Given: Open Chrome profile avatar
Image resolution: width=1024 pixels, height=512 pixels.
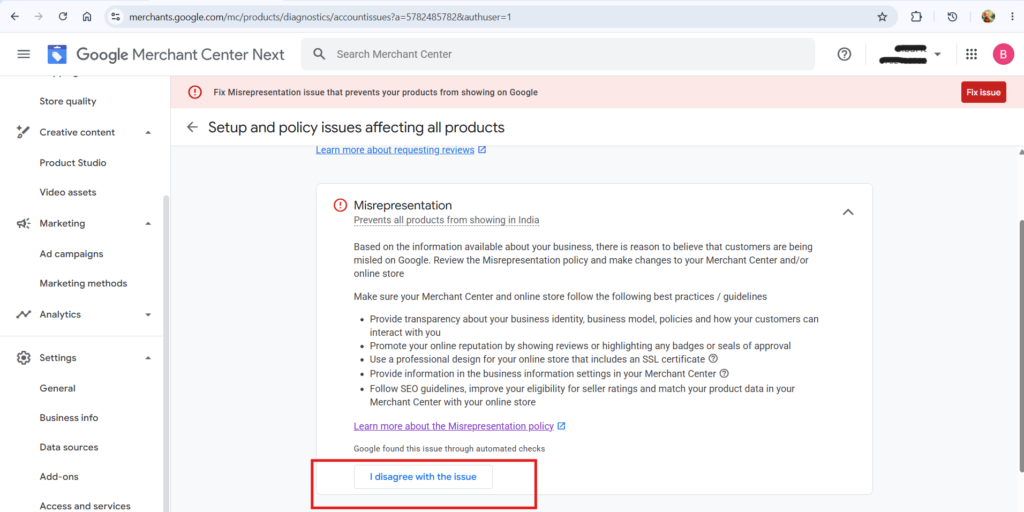Looking at the screenshot, I should 988,17.
